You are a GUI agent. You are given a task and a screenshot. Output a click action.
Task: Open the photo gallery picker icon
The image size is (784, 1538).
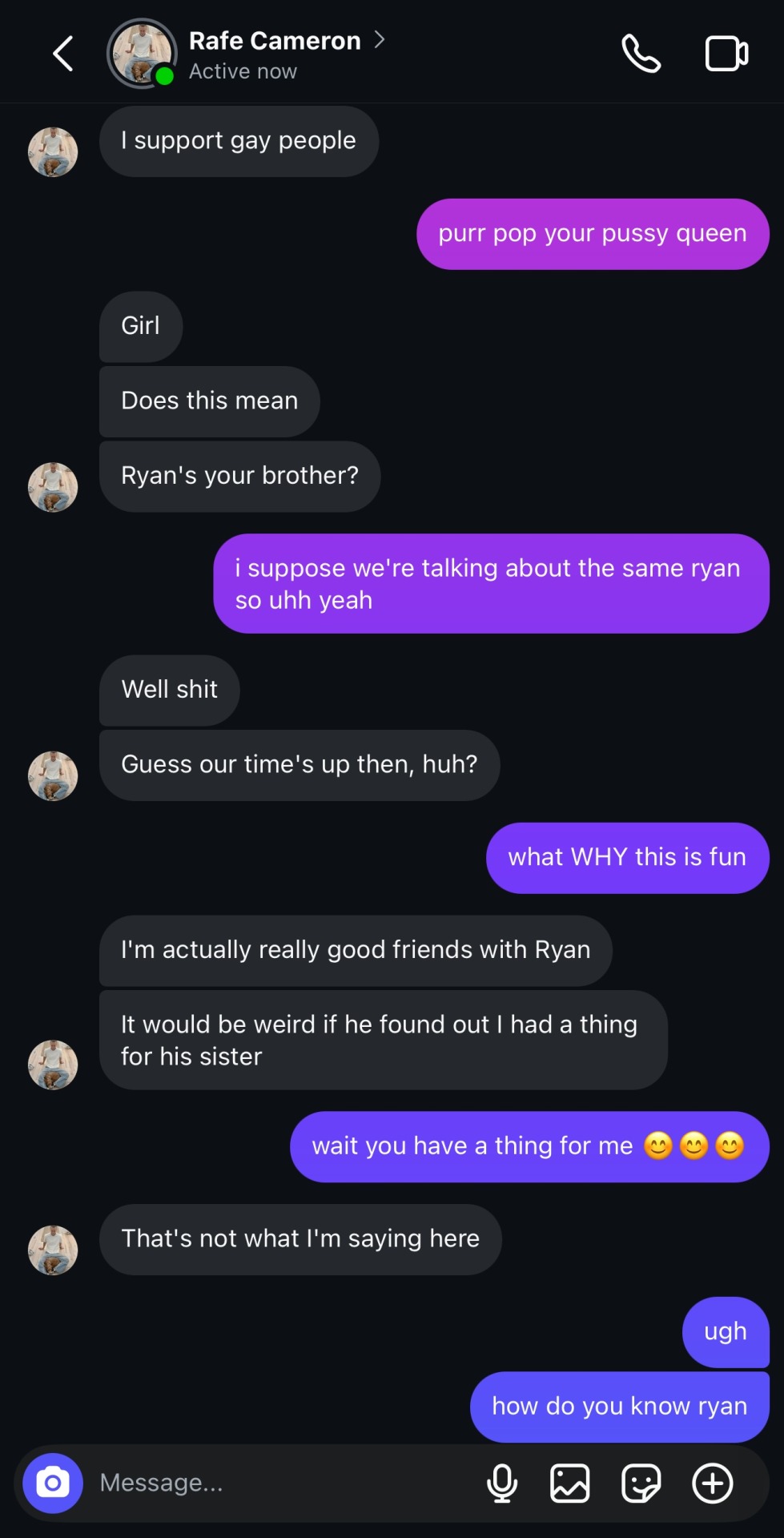569,1483
